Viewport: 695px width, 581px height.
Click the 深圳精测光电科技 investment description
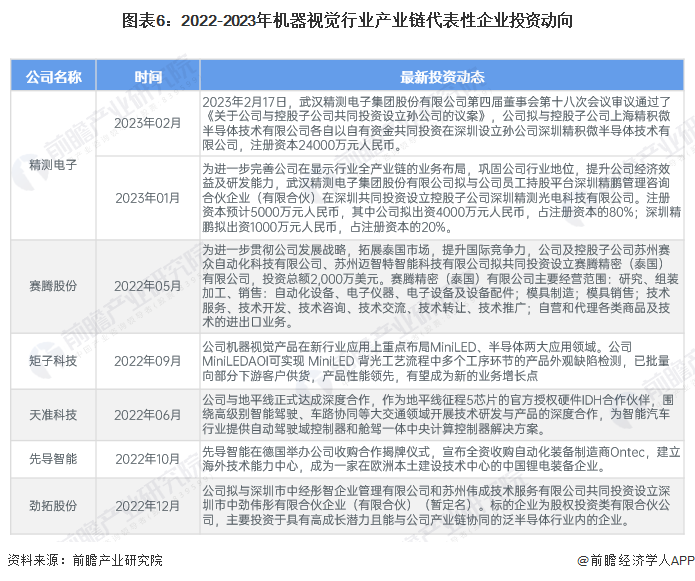pos(441,198)
